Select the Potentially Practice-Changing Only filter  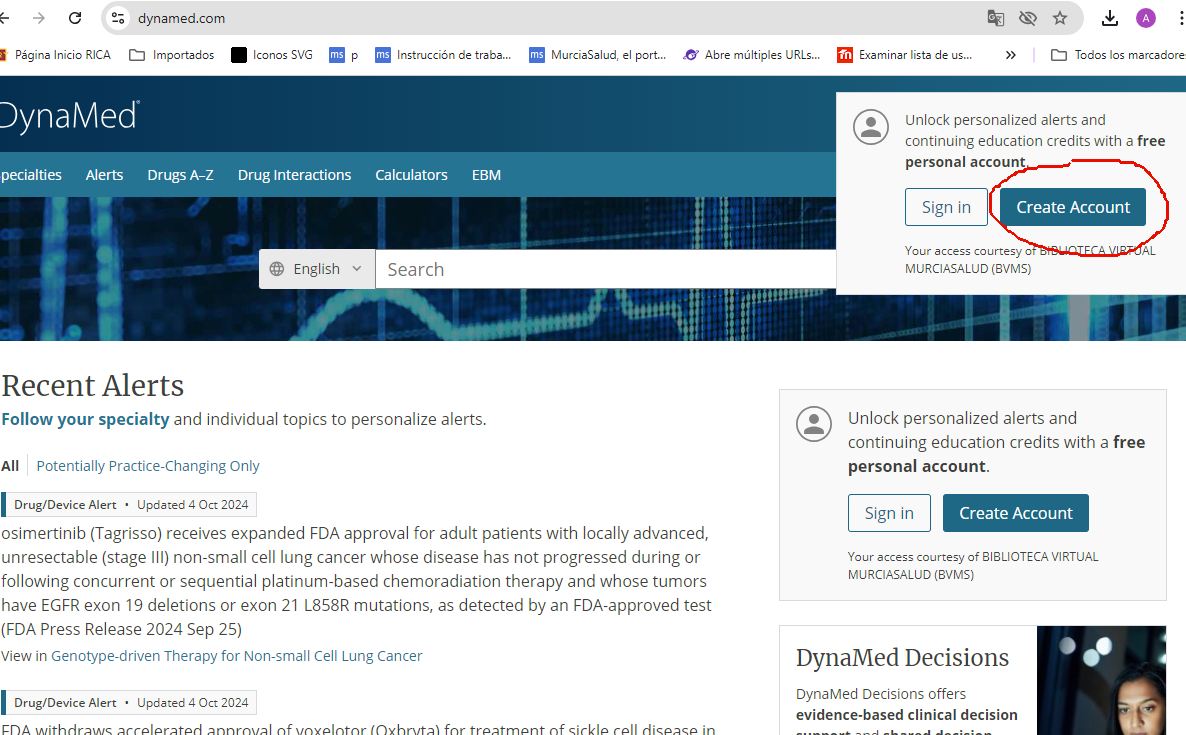click(x=148, y=466)
